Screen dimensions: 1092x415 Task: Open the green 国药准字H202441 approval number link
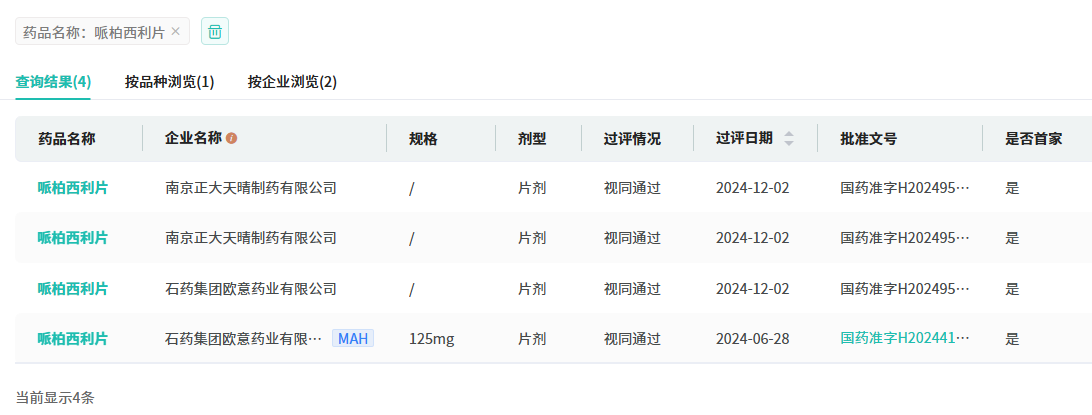point(905,339)
